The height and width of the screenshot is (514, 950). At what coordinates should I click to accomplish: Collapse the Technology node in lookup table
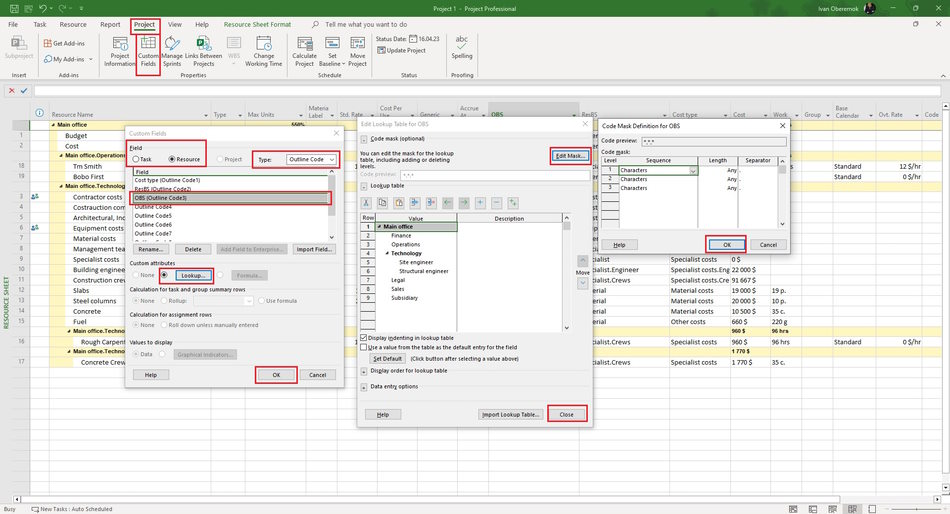click(x=388, y=253)
